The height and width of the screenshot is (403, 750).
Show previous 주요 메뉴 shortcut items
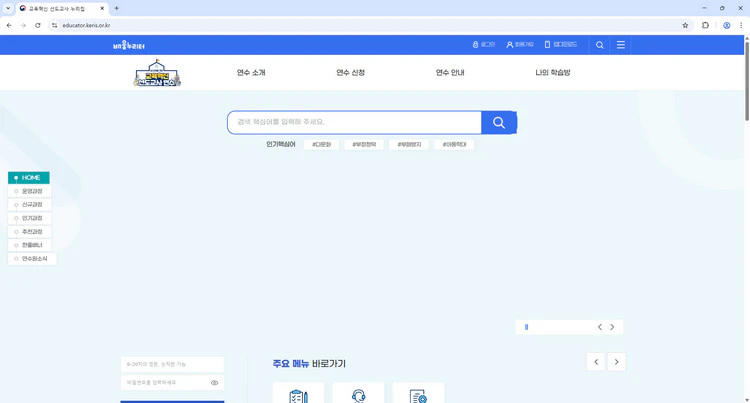tap(596, 362)
